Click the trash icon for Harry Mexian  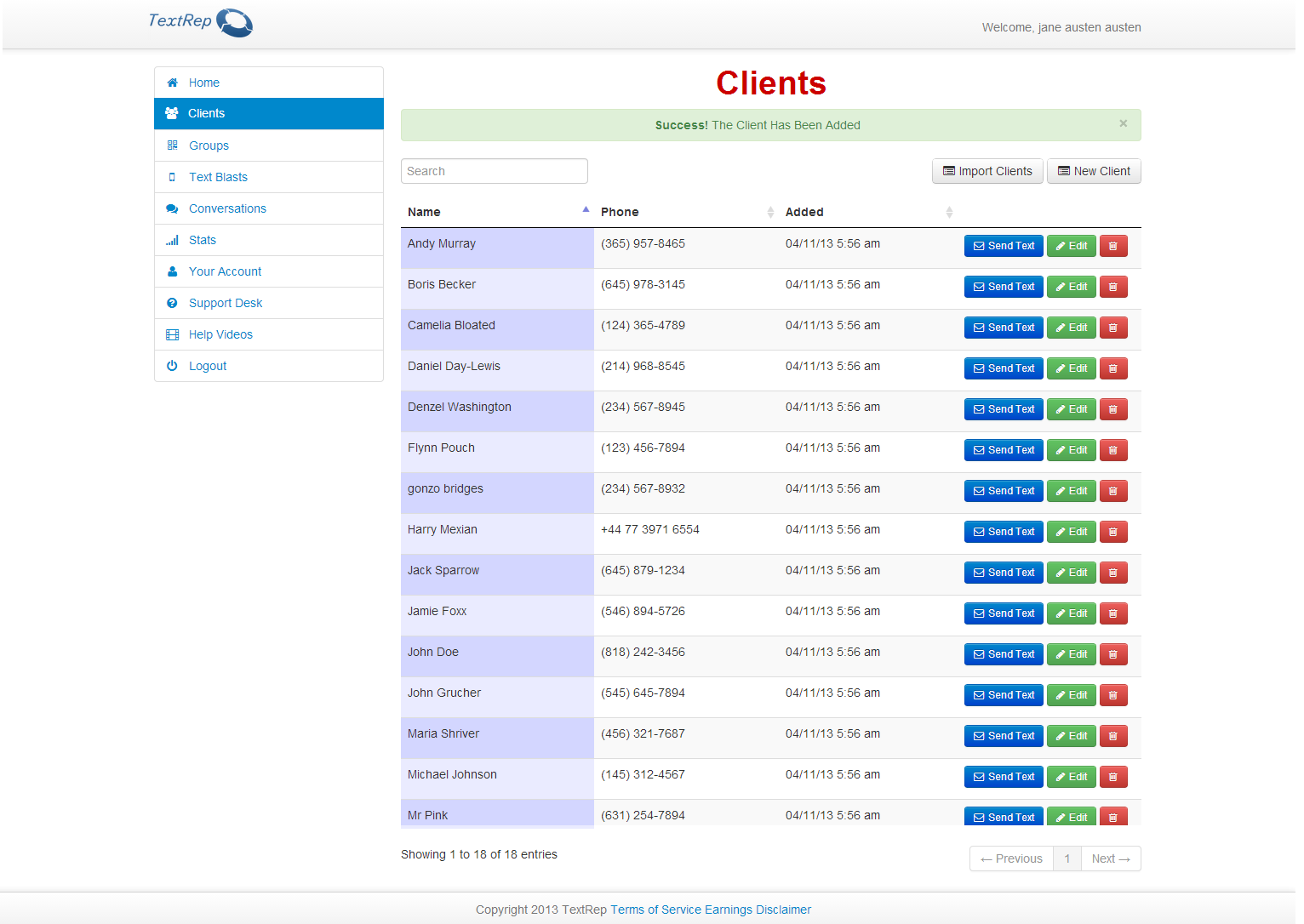click(x=1112, y=532)
